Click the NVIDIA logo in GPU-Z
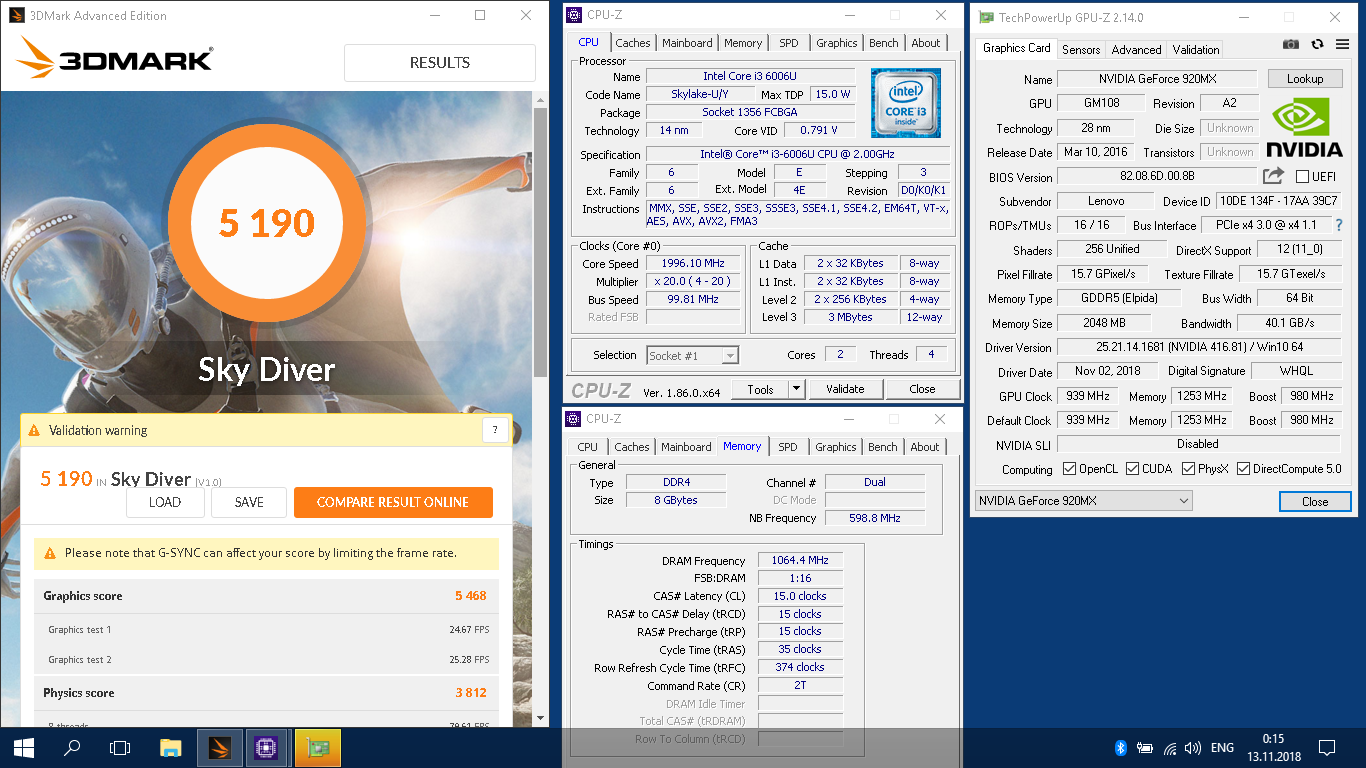Viewport: 1366px width, 768px height. tap(1304, 127)
